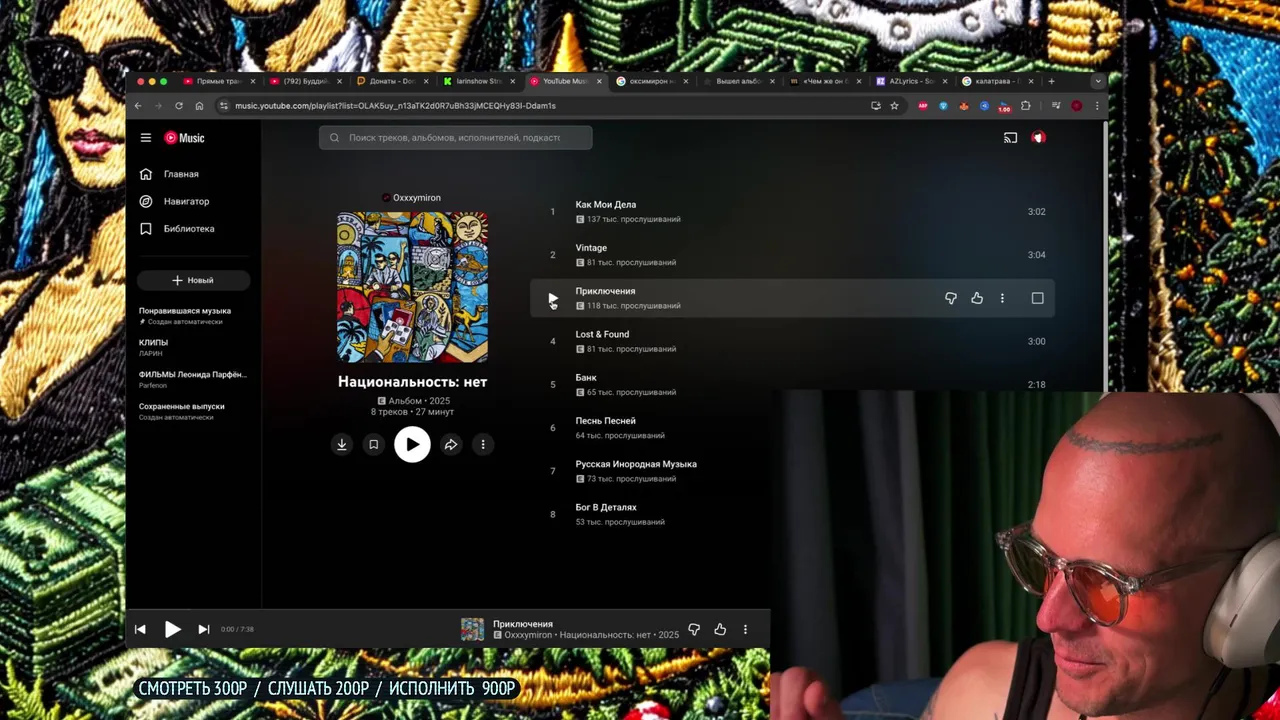Switch to the larinshow Stream tab

(x=479, y=81)
